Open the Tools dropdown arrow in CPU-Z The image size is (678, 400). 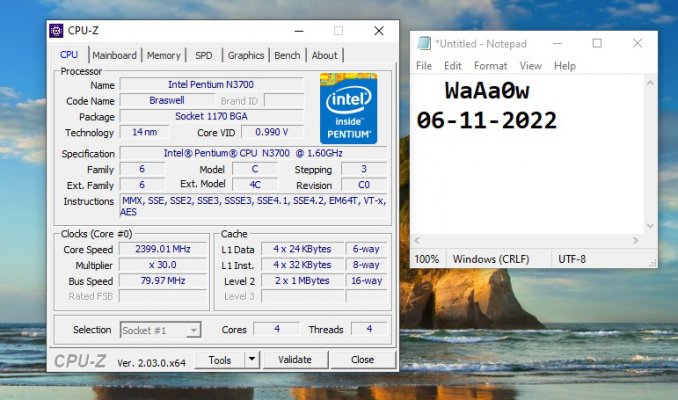point(252,359)
